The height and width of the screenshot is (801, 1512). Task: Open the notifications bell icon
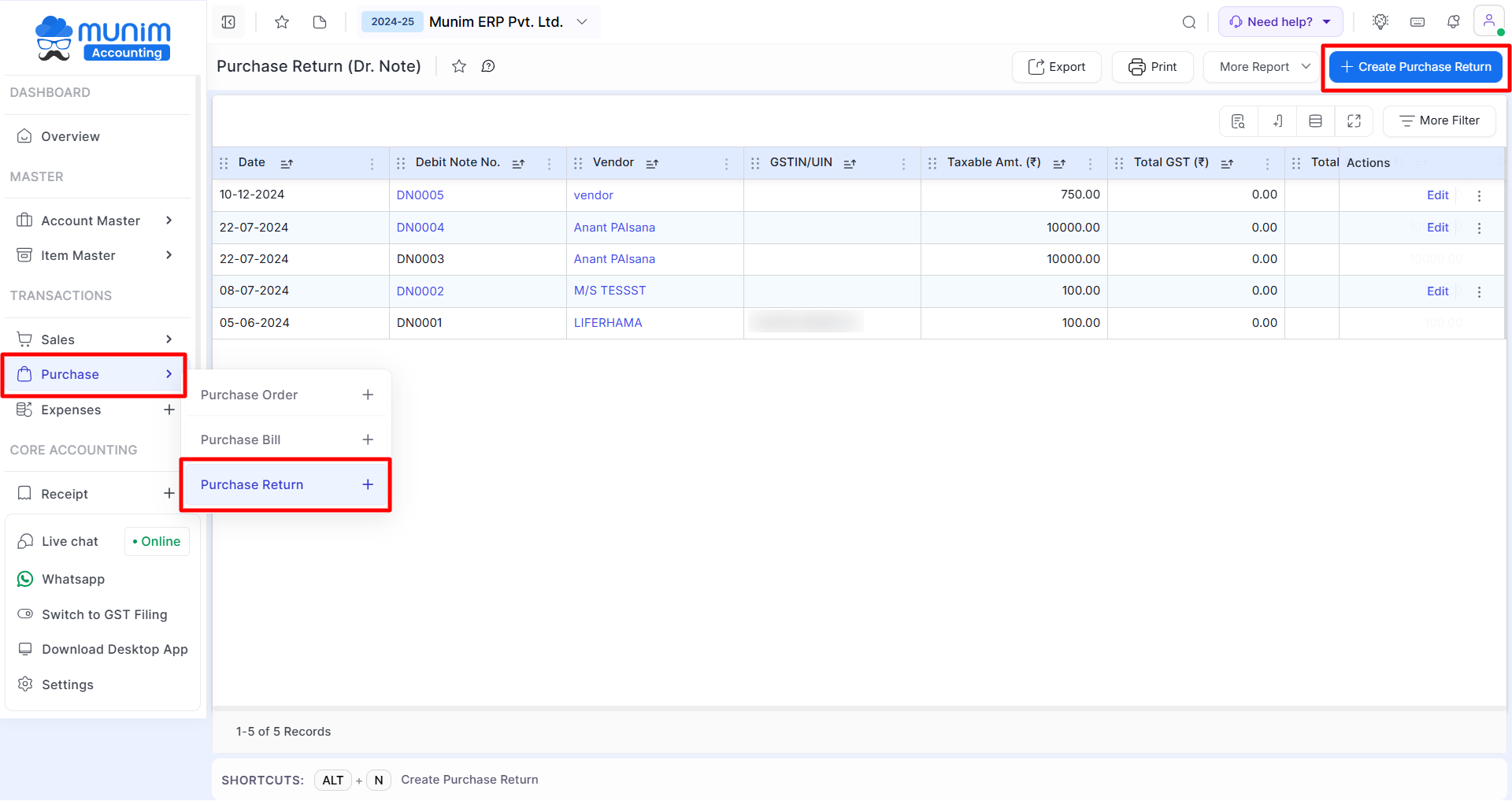1454,22
